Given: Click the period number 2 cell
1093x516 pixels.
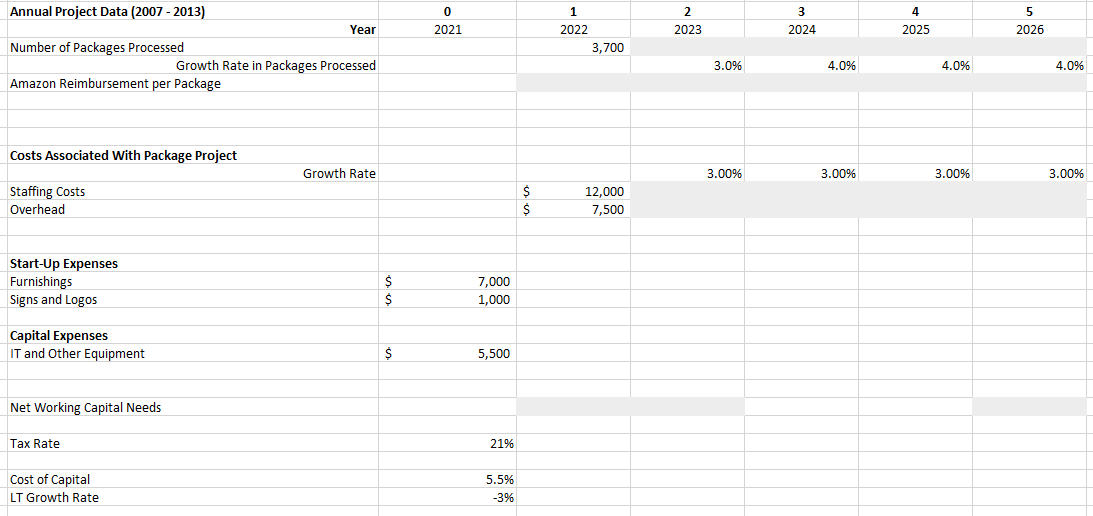Looking at the screenshot, I should 687,11.
